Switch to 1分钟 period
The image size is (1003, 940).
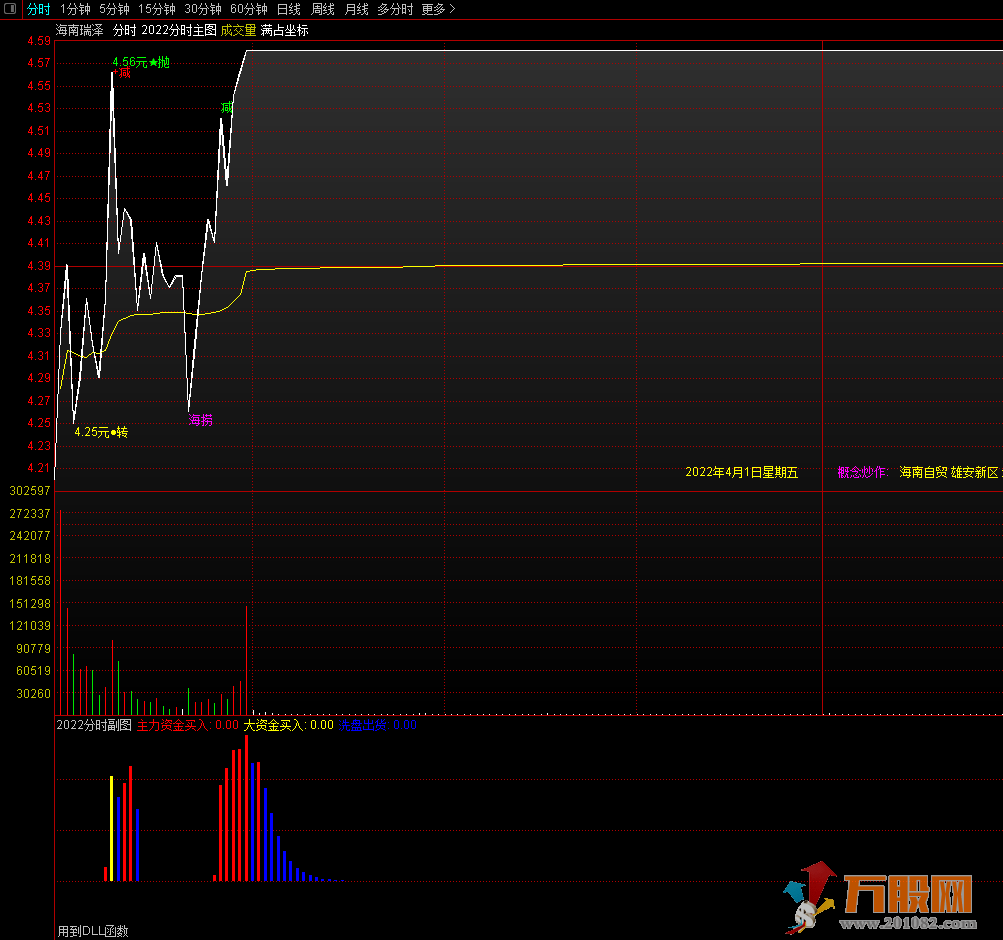[75, 9]
